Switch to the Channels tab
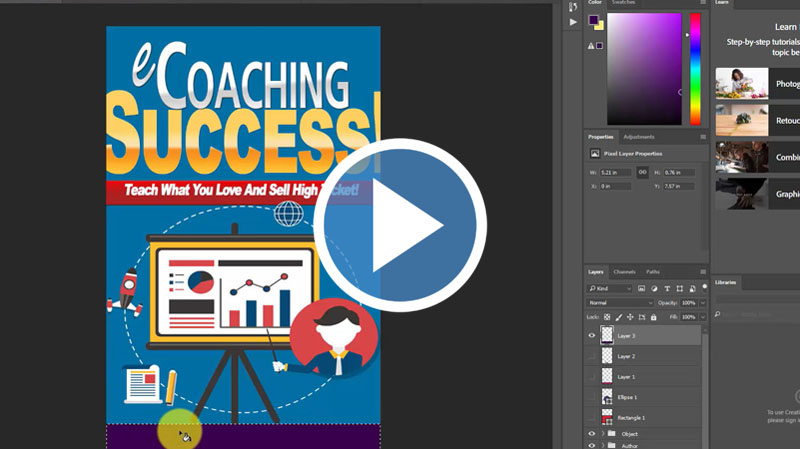 [x=624, y=272]
